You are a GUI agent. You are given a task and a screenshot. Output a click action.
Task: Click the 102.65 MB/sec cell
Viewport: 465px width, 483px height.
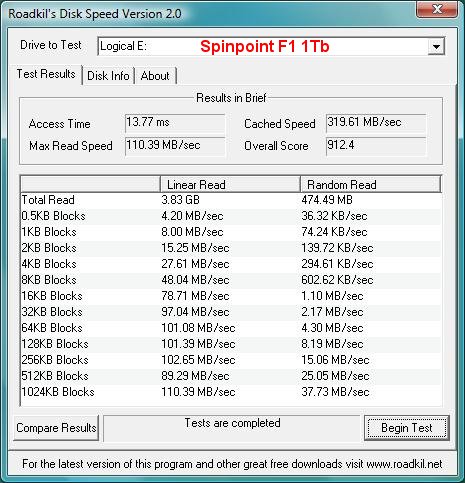(x=198, y=360)
